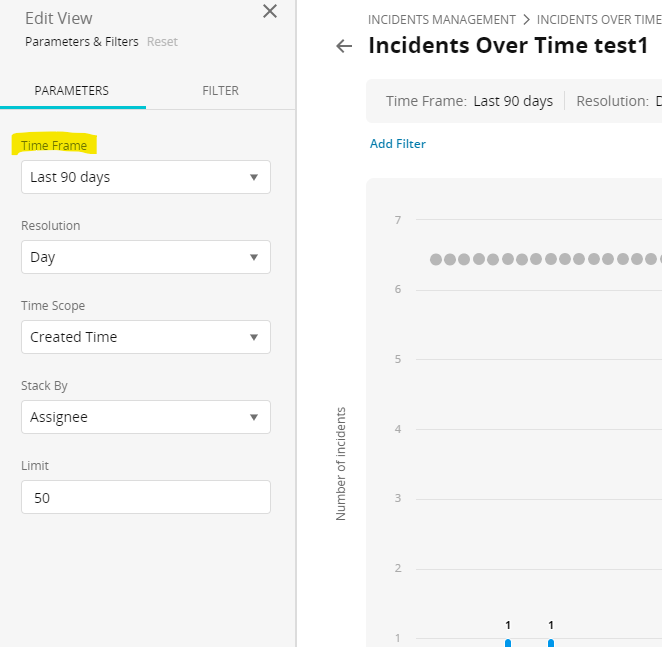Select the Parameters tab

(x=72, y=90)
